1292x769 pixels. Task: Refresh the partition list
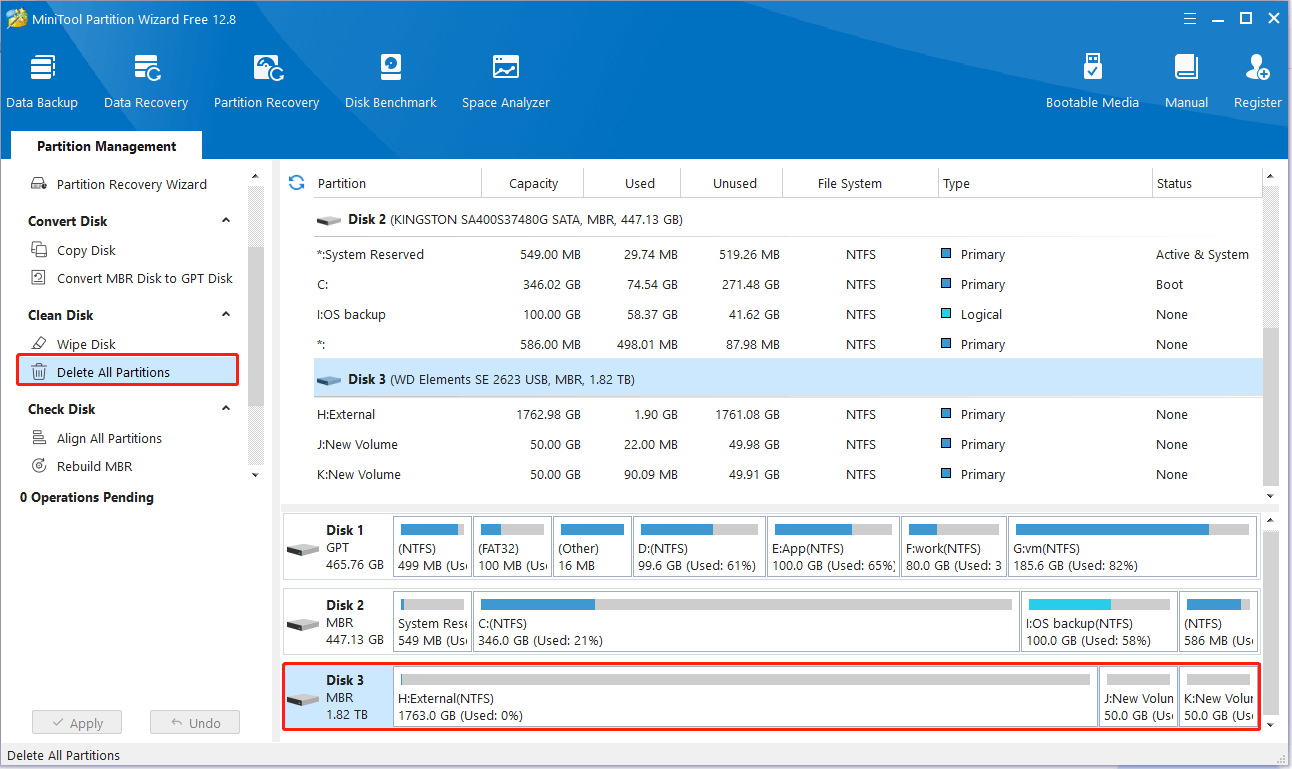point(296,182)
